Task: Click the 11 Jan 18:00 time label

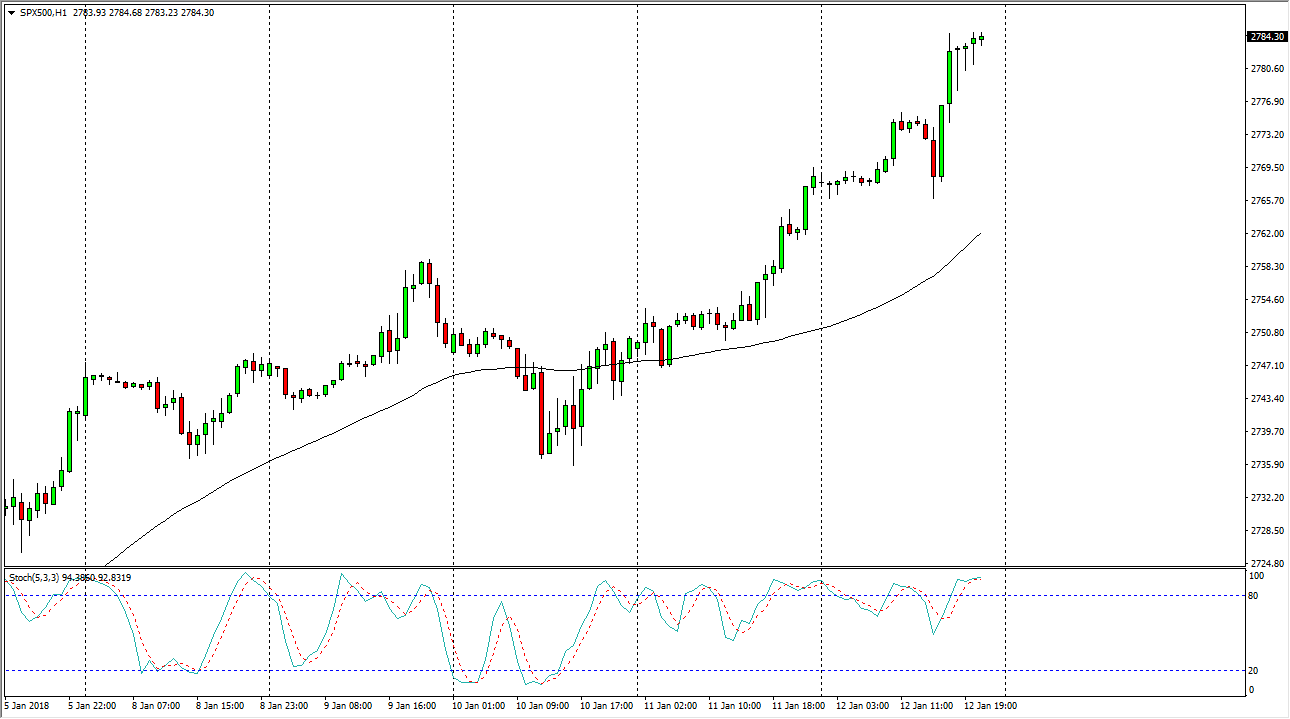Action: pyautogui.click(x=798, y=706)
